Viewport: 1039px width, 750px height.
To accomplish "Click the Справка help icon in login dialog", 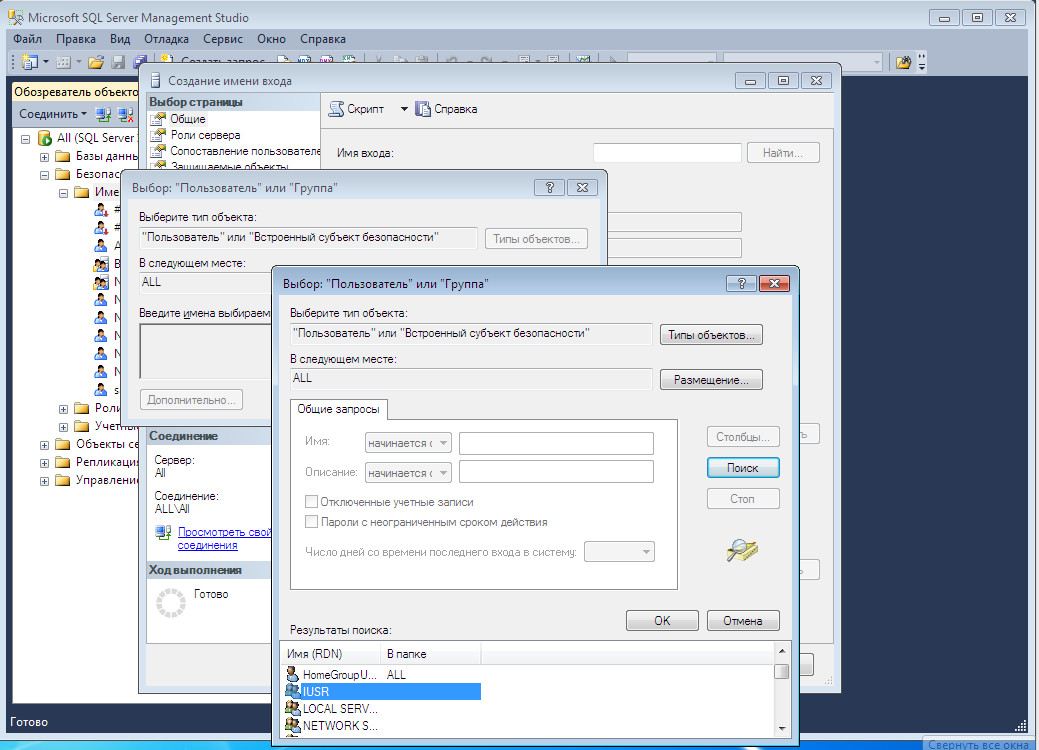I will [422, 109].
